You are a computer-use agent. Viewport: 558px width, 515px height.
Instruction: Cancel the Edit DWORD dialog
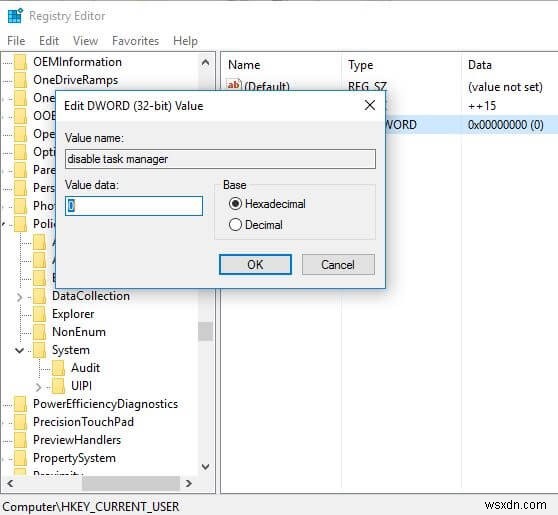tap(338, 264)
